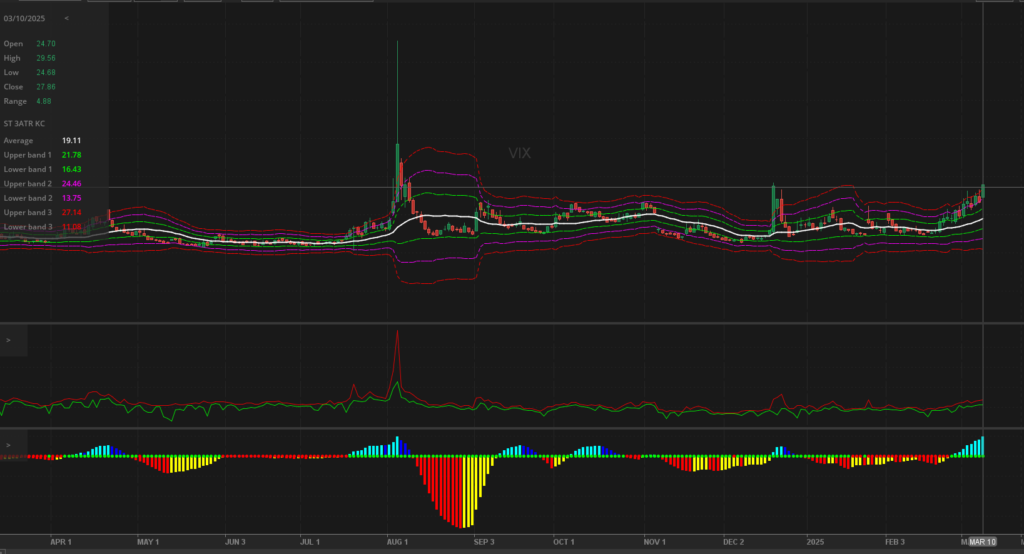Click the Upper band 1 green value
Image resolution: width=1024 pixels, height=554 pixels.
[x=71, y=155]
